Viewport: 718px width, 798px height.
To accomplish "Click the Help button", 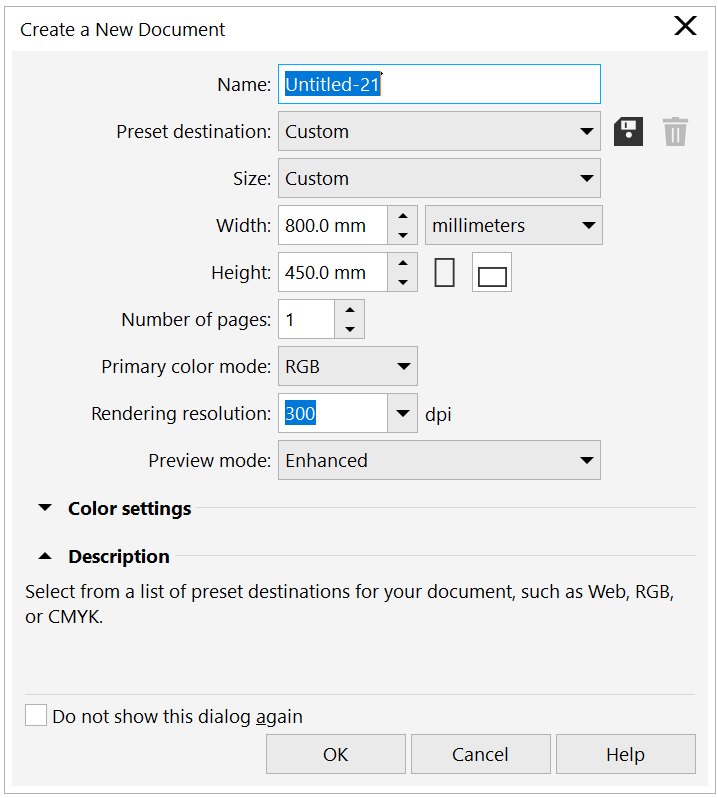I will coord(625,754).
